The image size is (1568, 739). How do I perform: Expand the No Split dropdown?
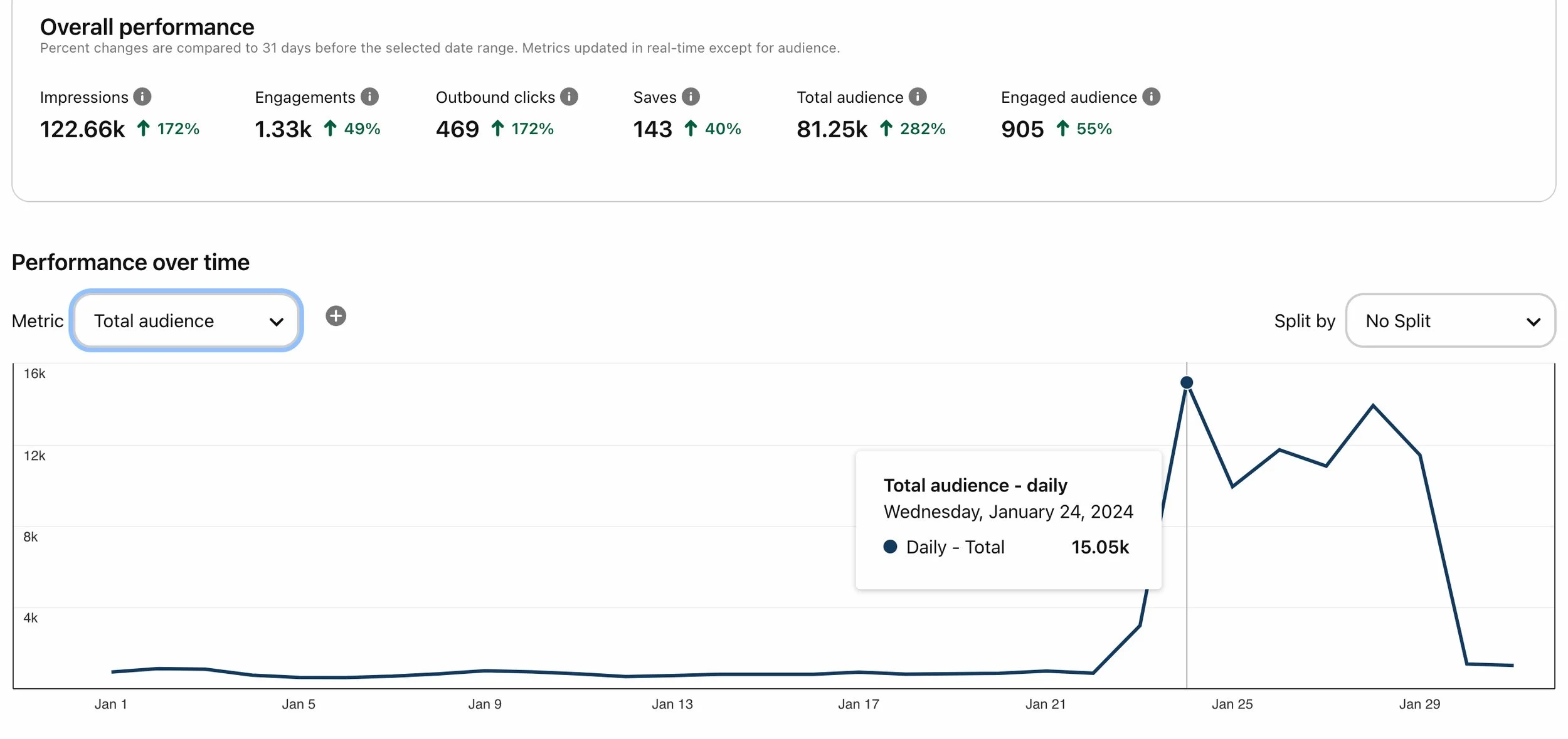pos(1450,321)
